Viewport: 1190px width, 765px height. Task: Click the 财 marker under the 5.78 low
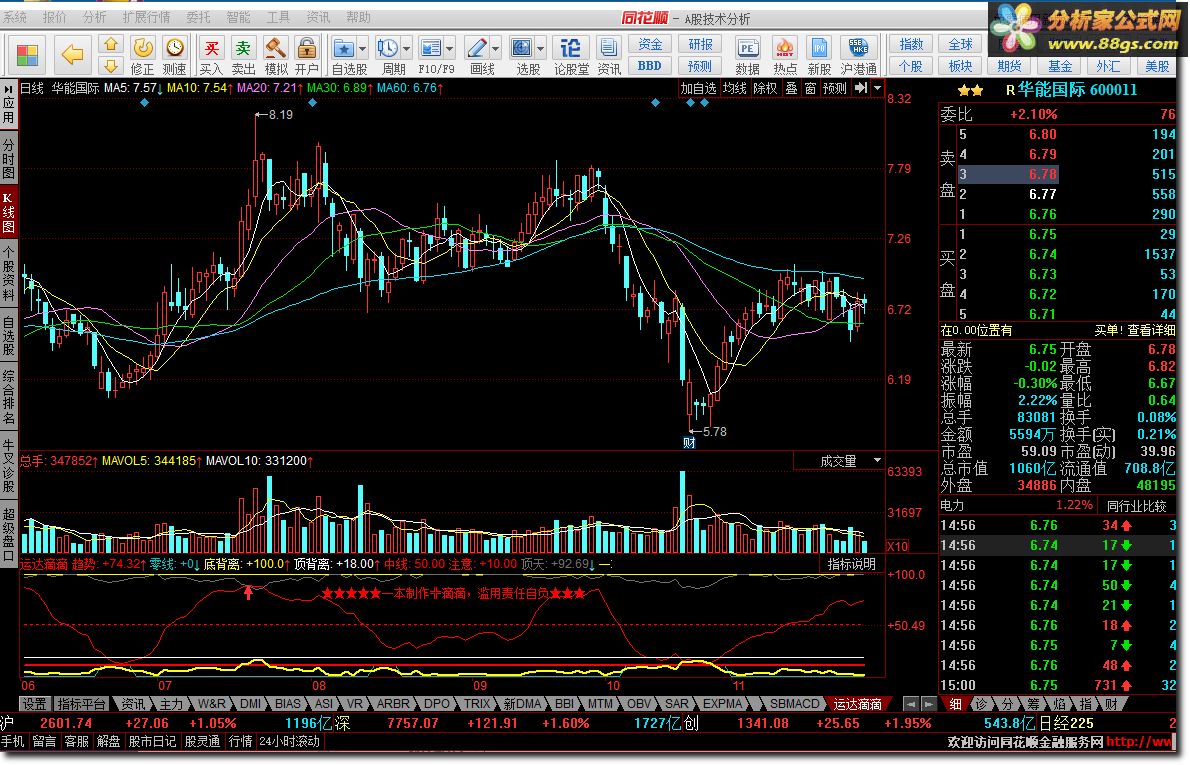[x=689, y=442]
